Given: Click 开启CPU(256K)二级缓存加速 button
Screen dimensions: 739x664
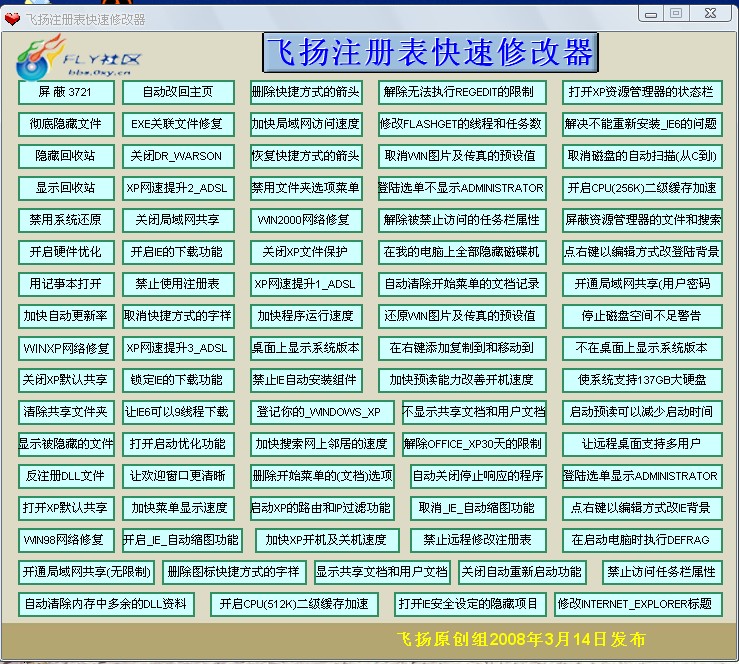Looking at the screenshot, I should pyautogui.click(x=642, y=189).
